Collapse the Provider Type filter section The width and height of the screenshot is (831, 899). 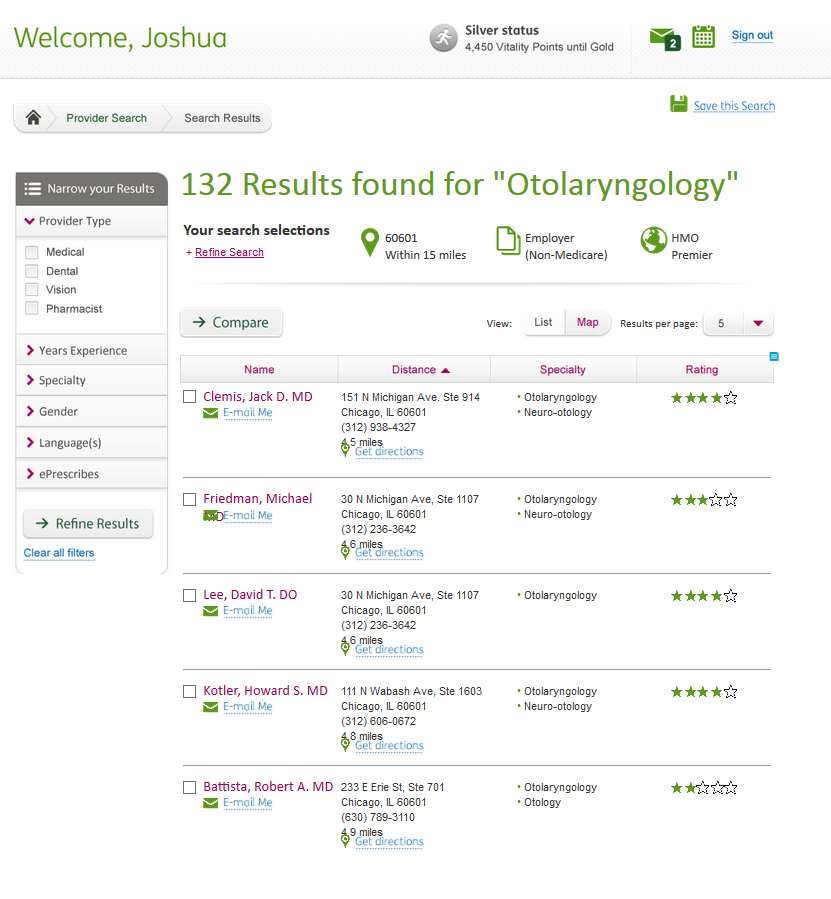click(92, 221)
